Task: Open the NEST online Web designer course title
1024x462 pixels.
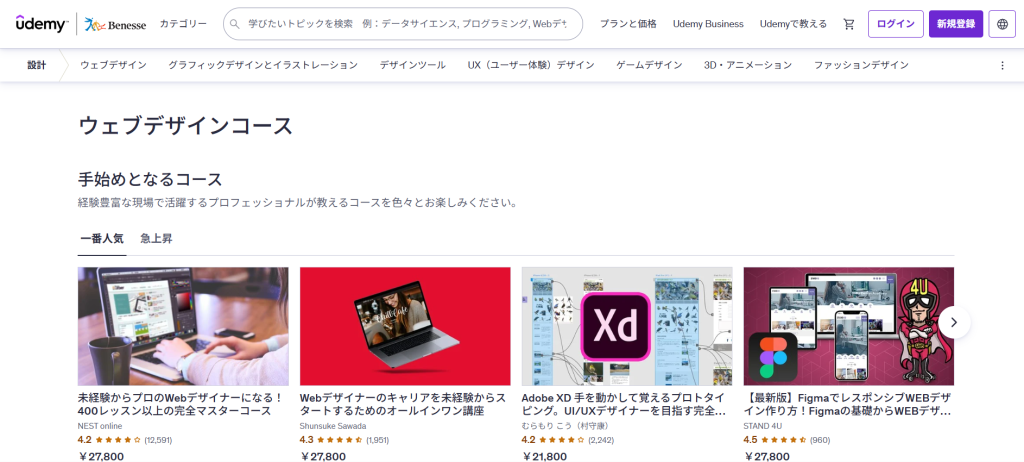Action: pos(182,404)
